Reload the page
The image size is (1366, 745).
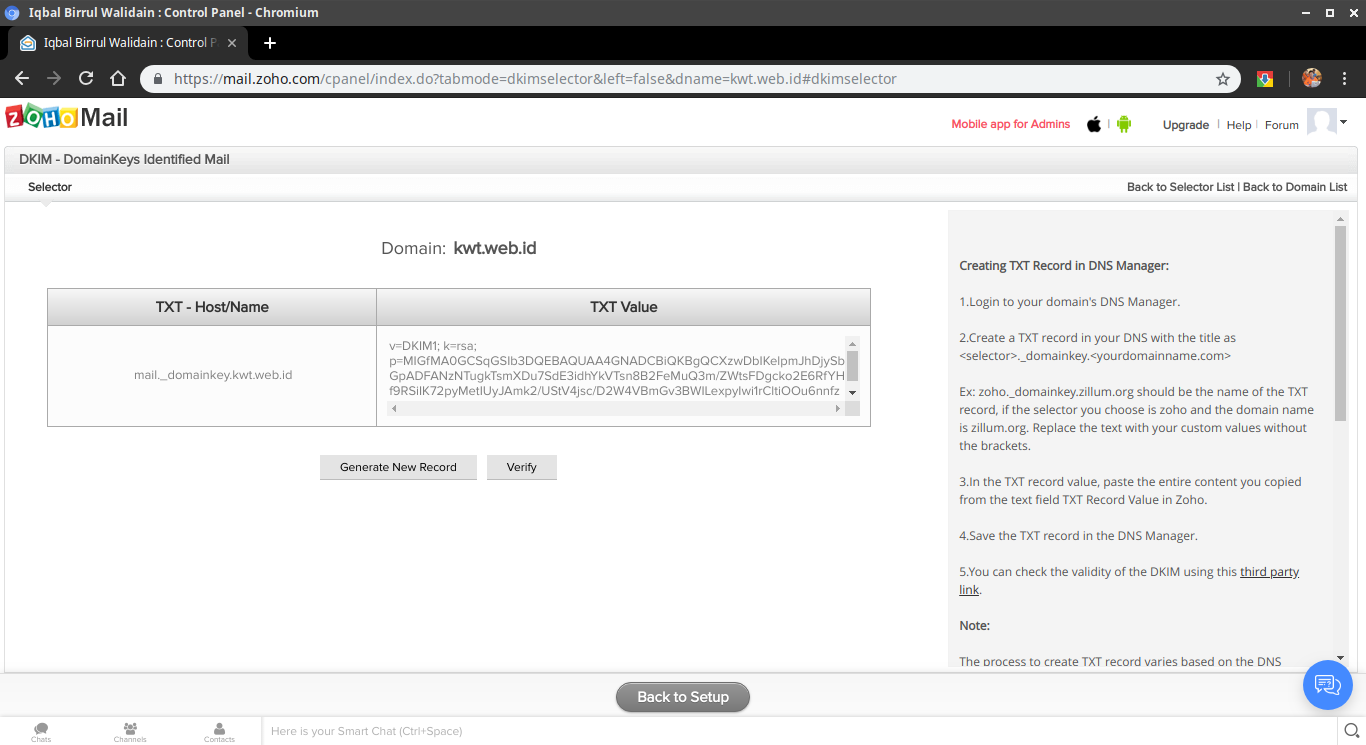click(86, 79)
